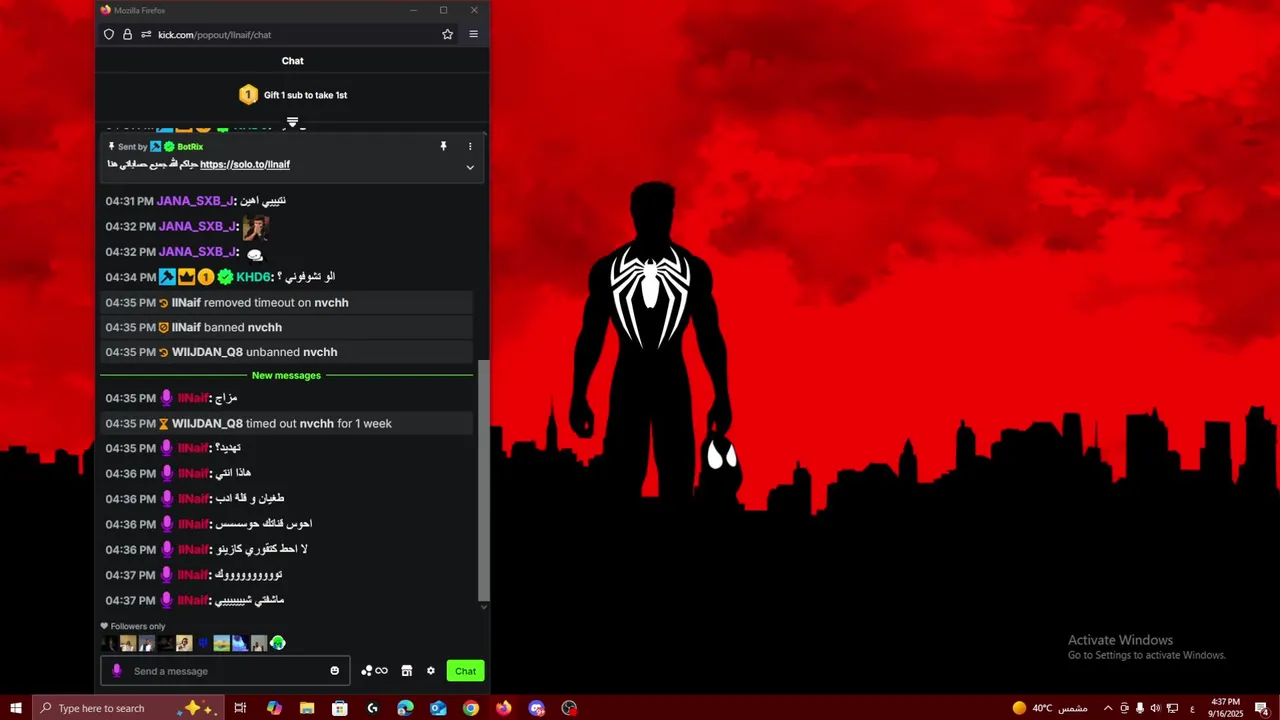Open system tray microphone icon
The image size is (1280, 720).
tap(1139, 708)
